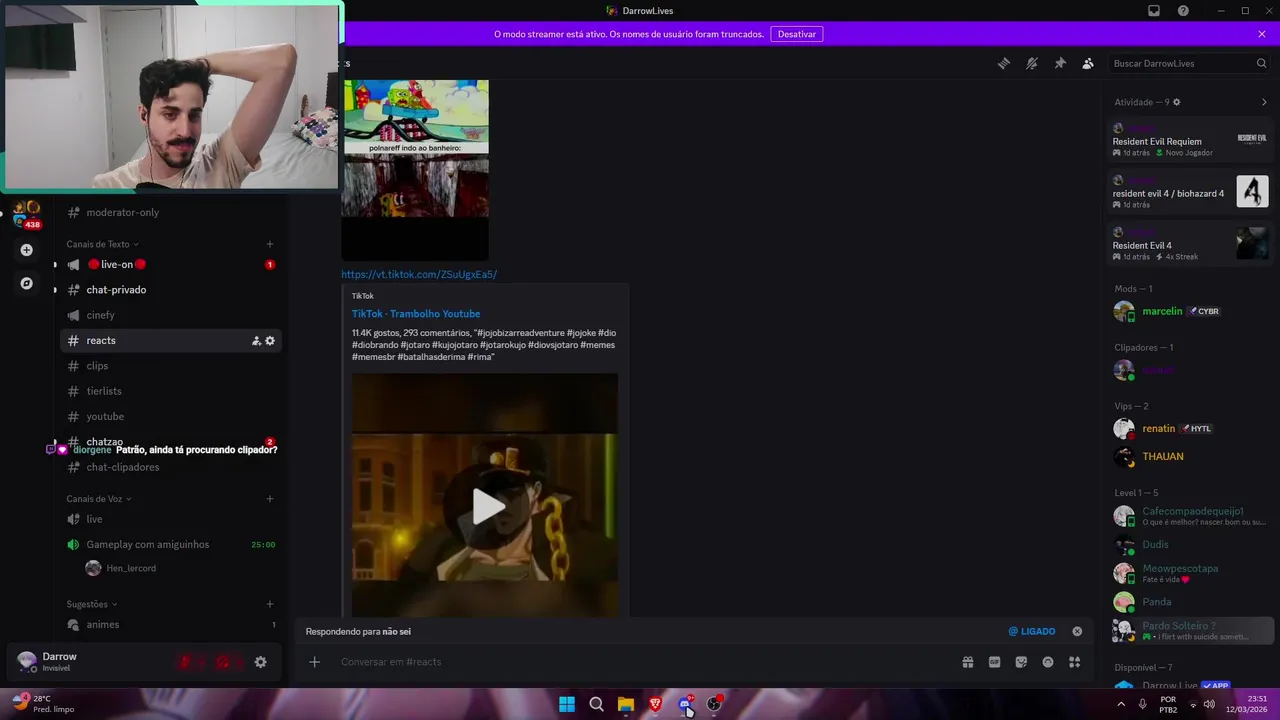This screenshot has width=1280, height=720.
Task: Open the gift icon in message bar
Action: click(968, 662)
